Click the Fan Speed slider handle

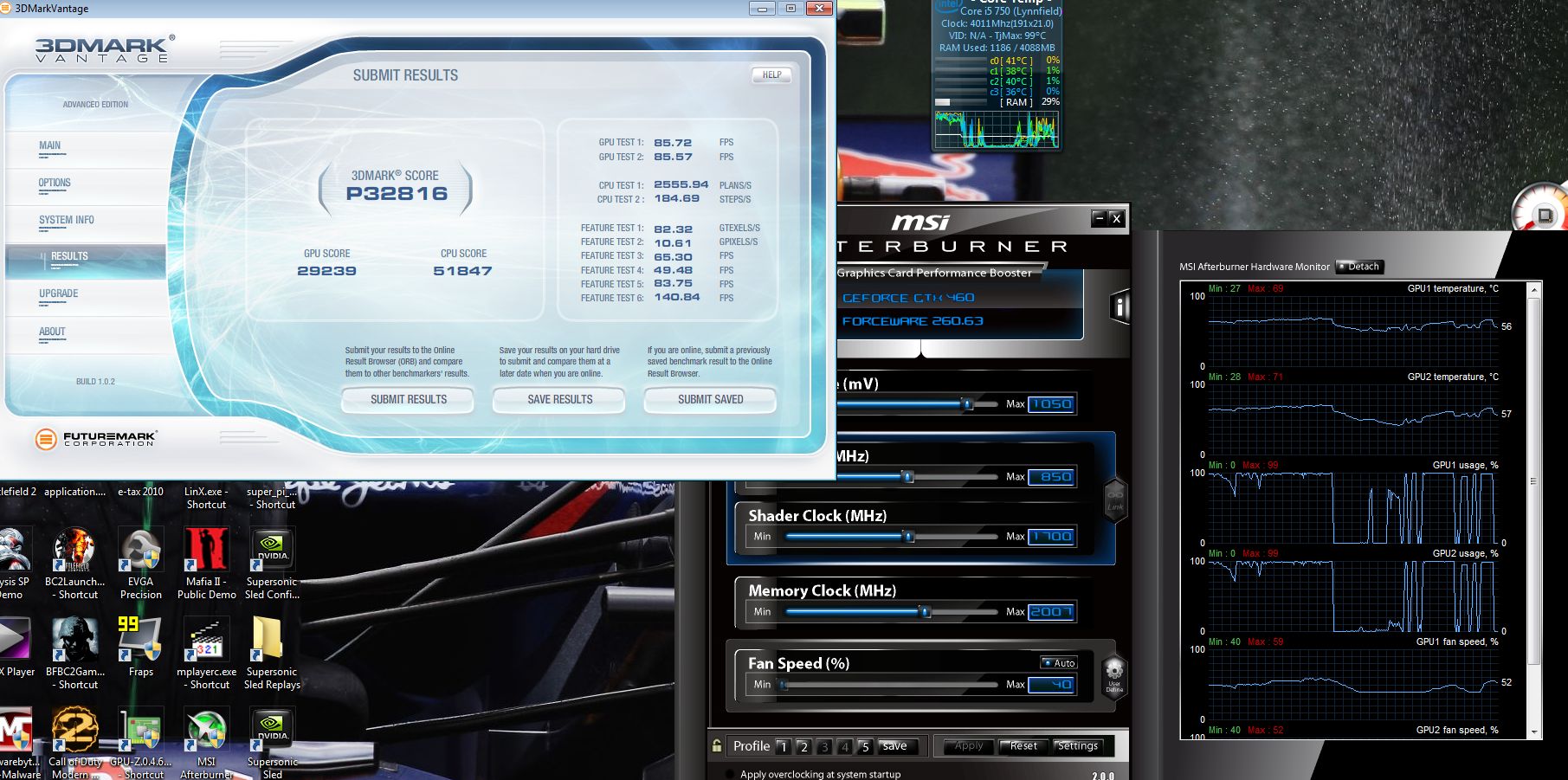(x=784, y=685)
